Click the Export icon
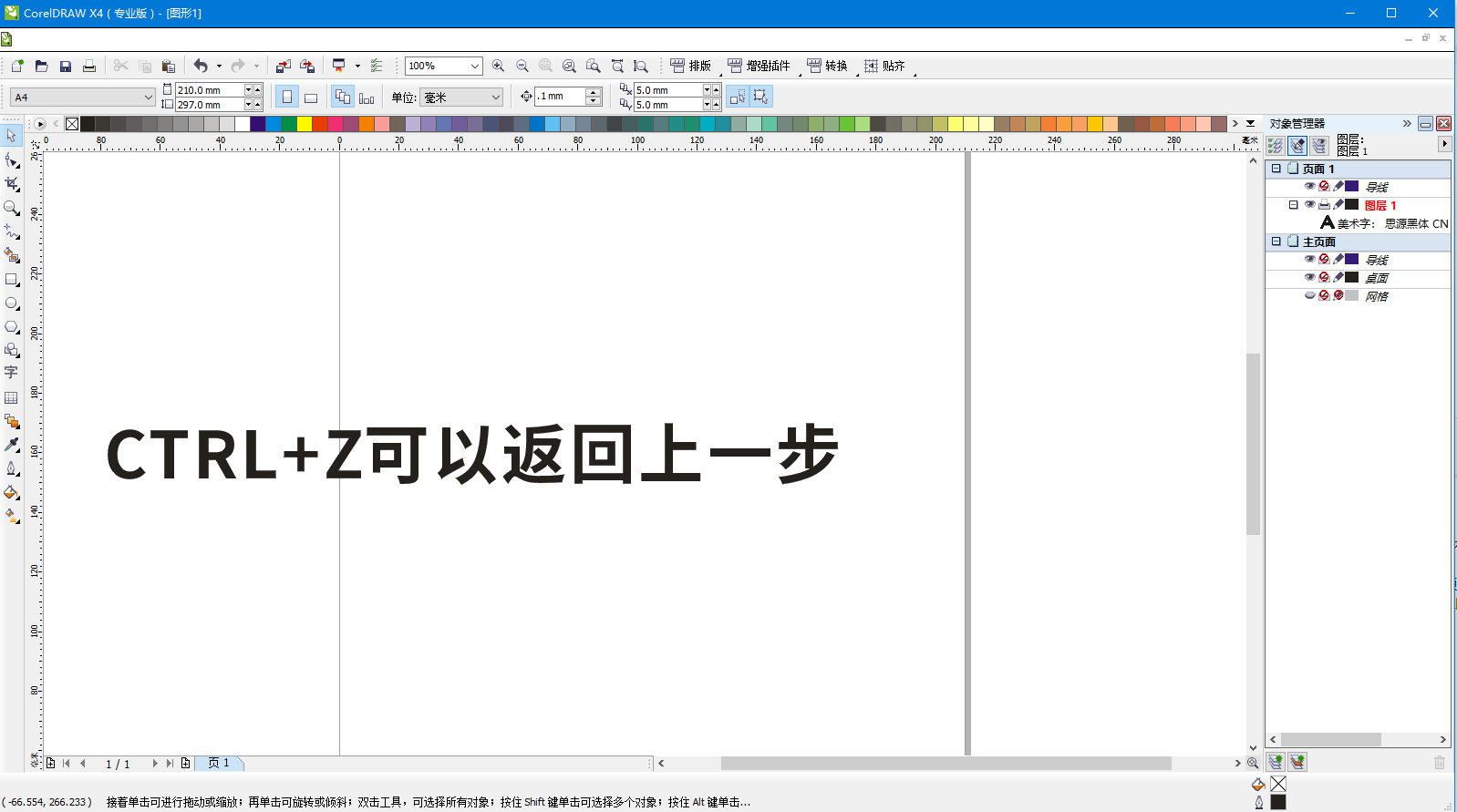 [307, 66]
